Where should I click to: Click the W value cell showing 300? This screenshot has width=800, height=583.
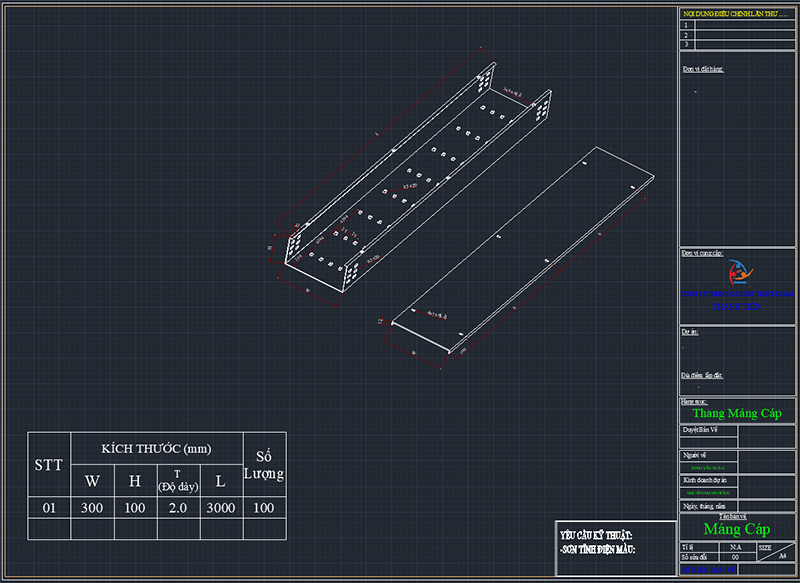point(92,508)
